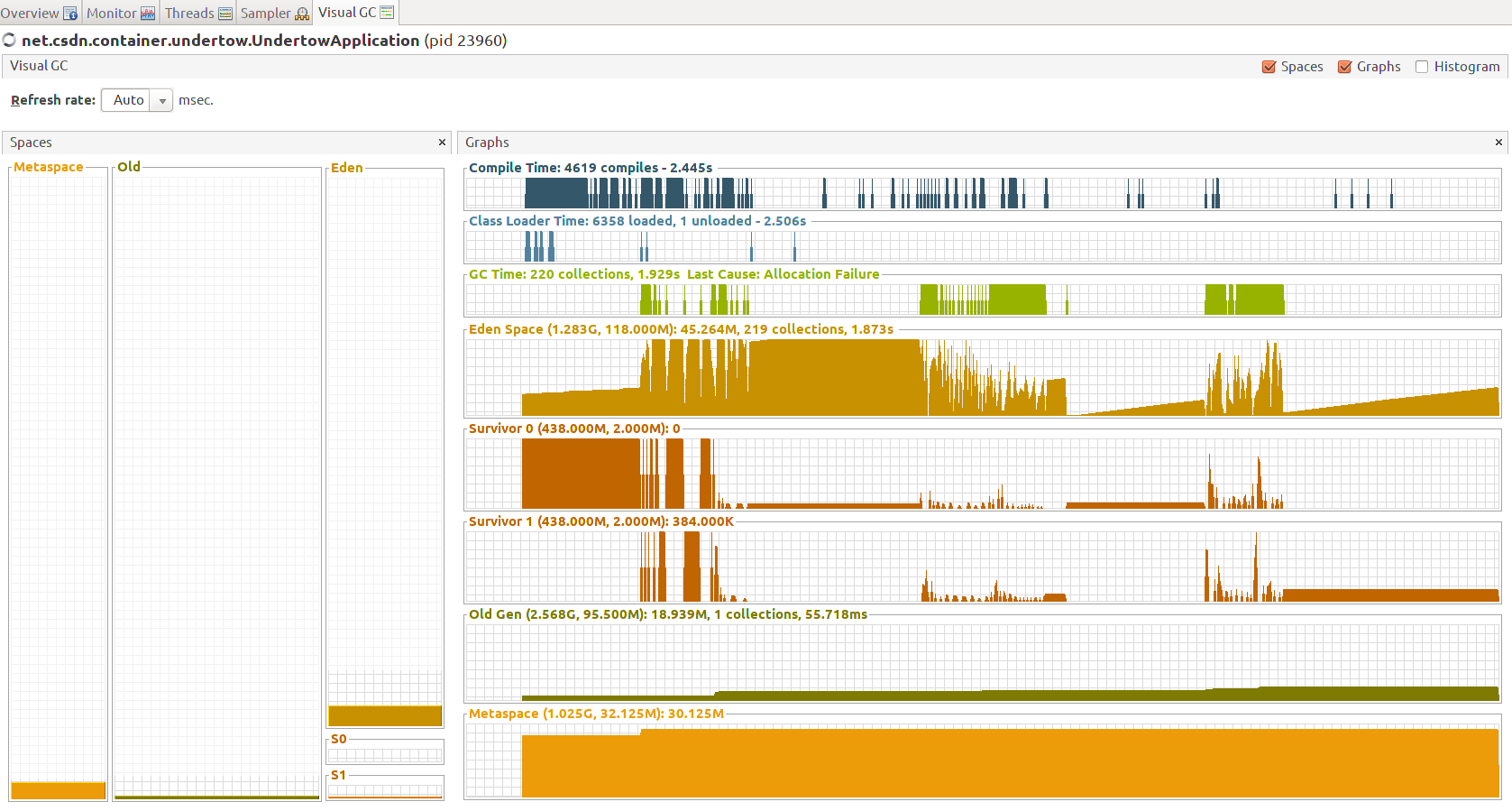Enable the Histogram checkbox
The image size is (1512, 811).
[x=1422, y=67]
